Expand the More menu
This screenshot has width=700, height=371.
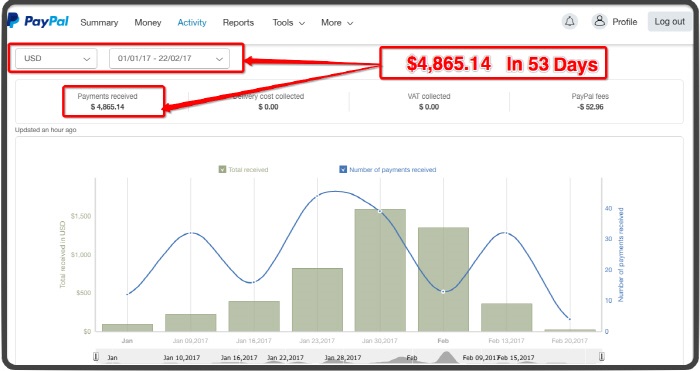point(337,22)
